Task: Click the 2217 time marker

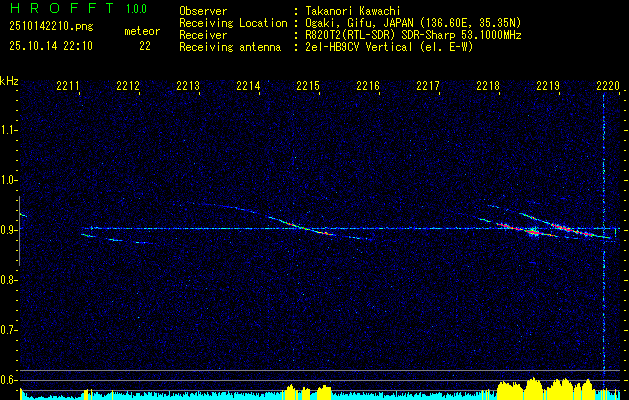Action: (428, 85)
